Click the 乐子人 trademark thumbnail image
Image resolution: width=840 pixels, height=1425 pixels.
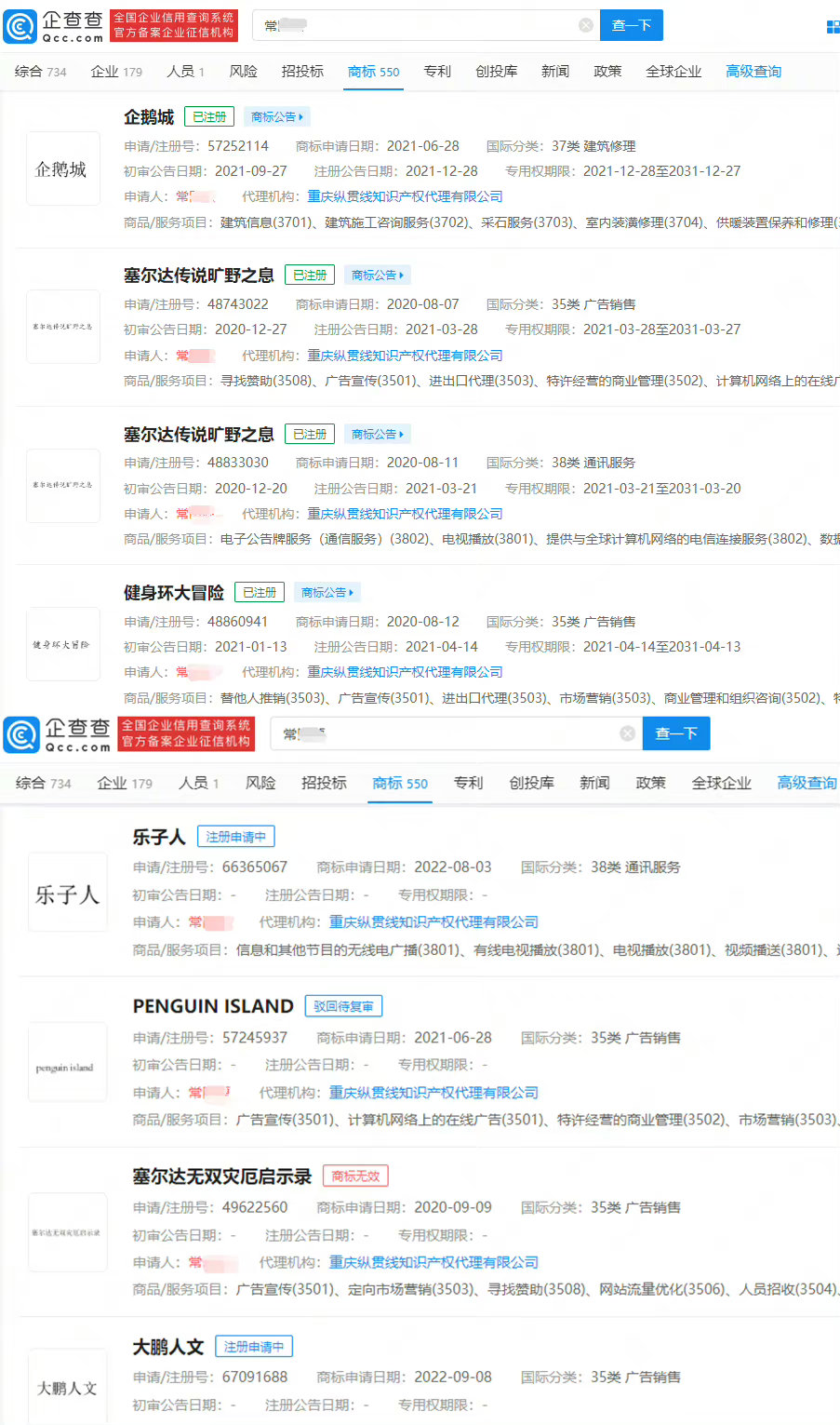67,893
